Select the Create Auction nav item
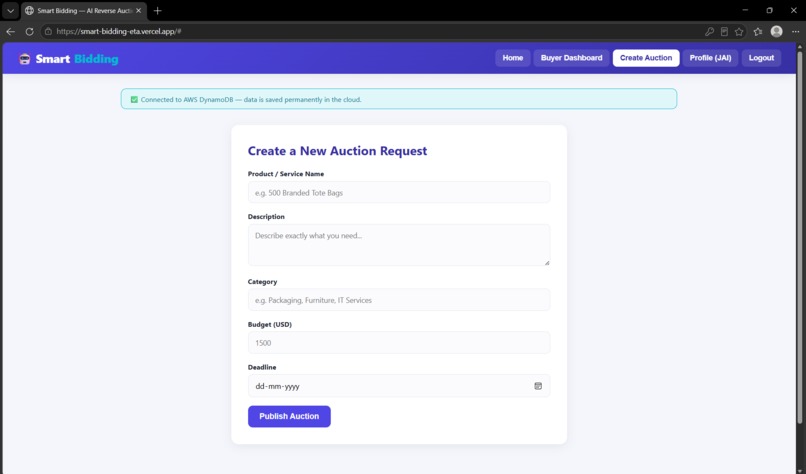 tap(646, 58)
